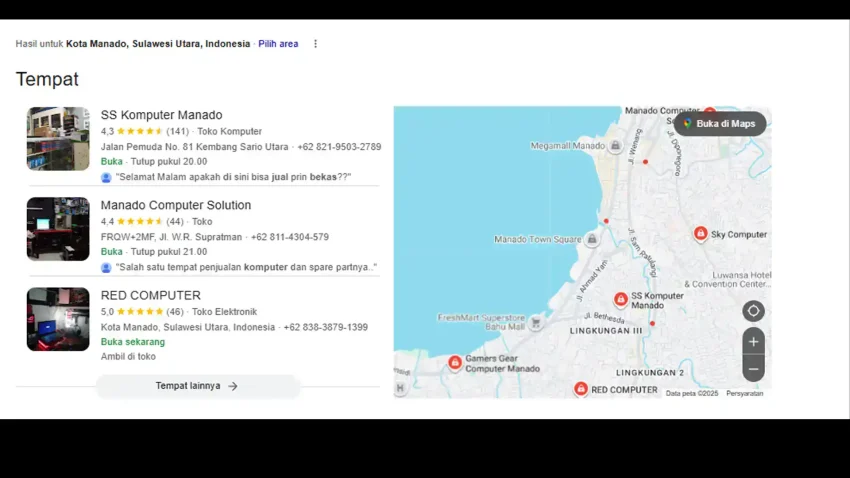Viewport: 850px width, 478px height.
Task: Click the hospital H marker on map
Action: click(400, 387)
